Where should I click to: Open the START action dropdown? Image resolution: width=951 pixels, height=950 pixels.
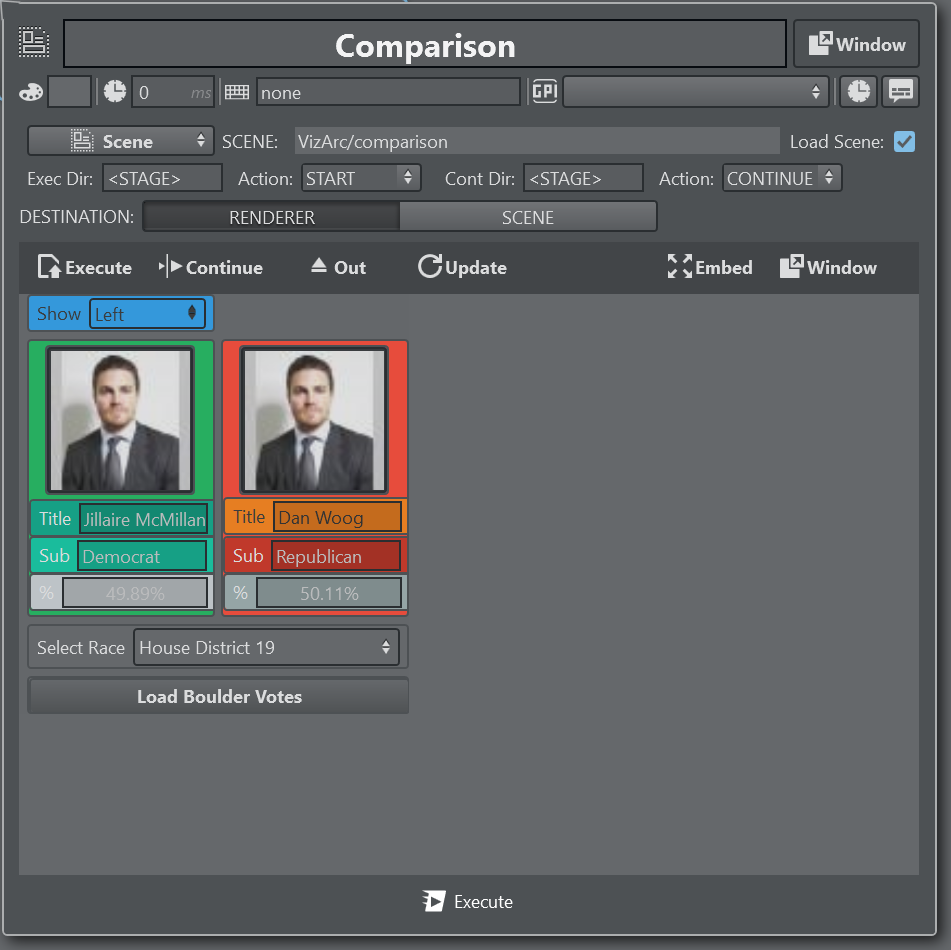[360, 179]
